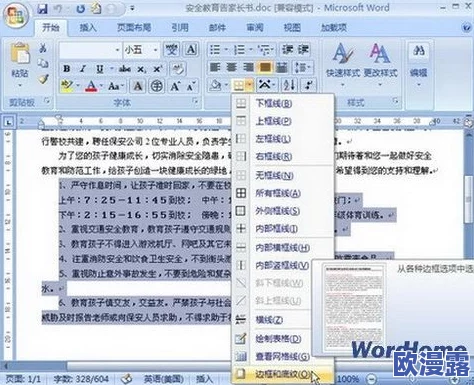Image resolution: width=474 pixels, height=385 pixels.
Task: Save the document from Quick Access toolbar
Action: click(43, 9)
